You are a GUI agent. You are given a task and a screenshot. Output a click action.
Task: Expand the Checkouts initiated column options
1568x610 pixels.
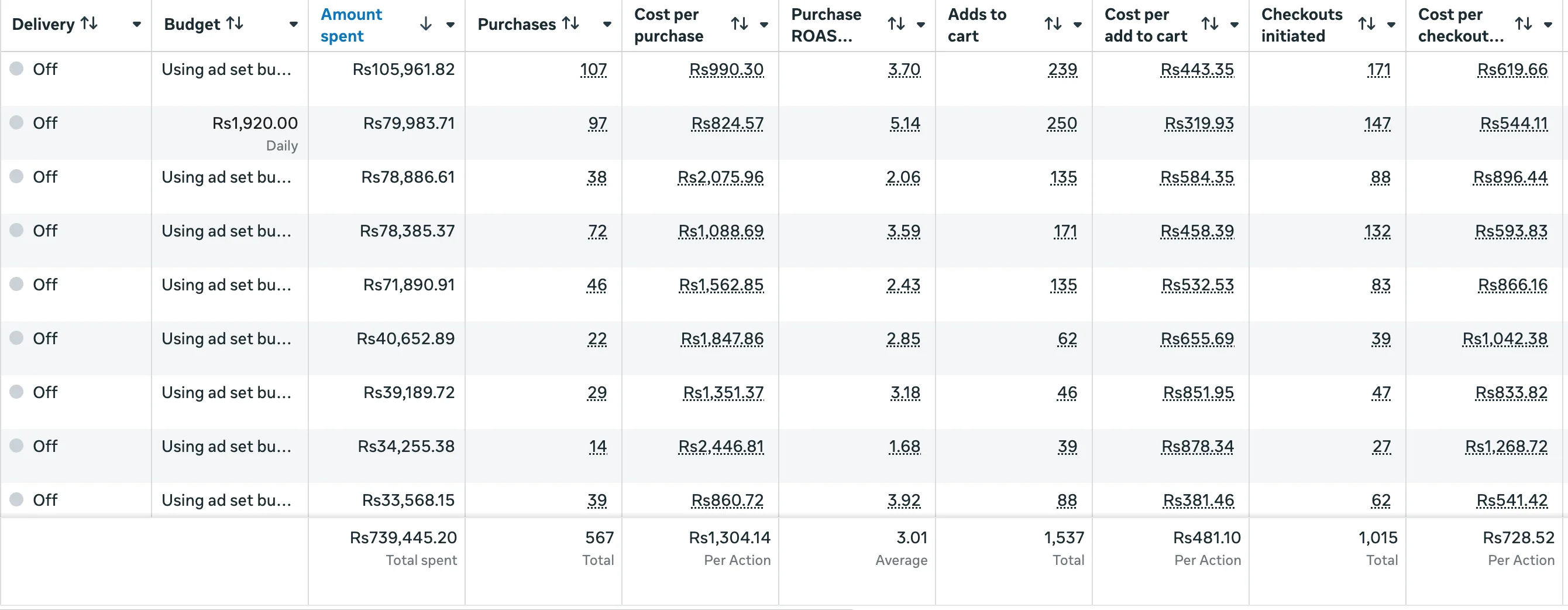[1391, 25]
